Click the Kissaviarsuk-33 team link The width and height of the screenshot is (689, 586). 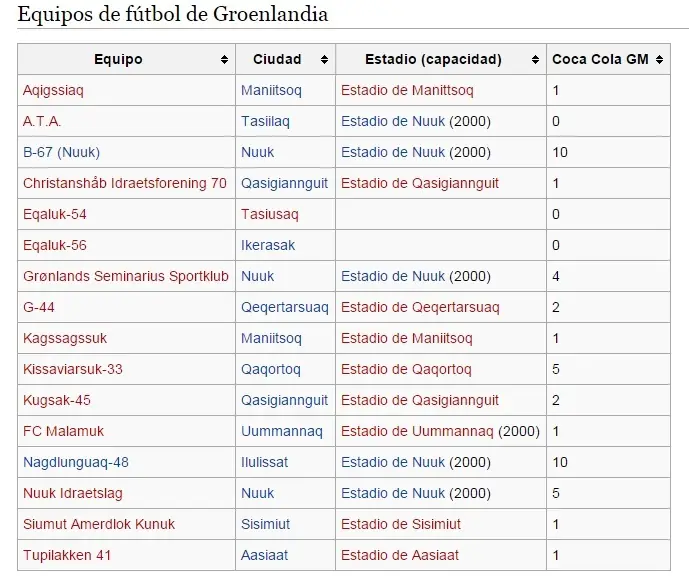tap(73, 369)
